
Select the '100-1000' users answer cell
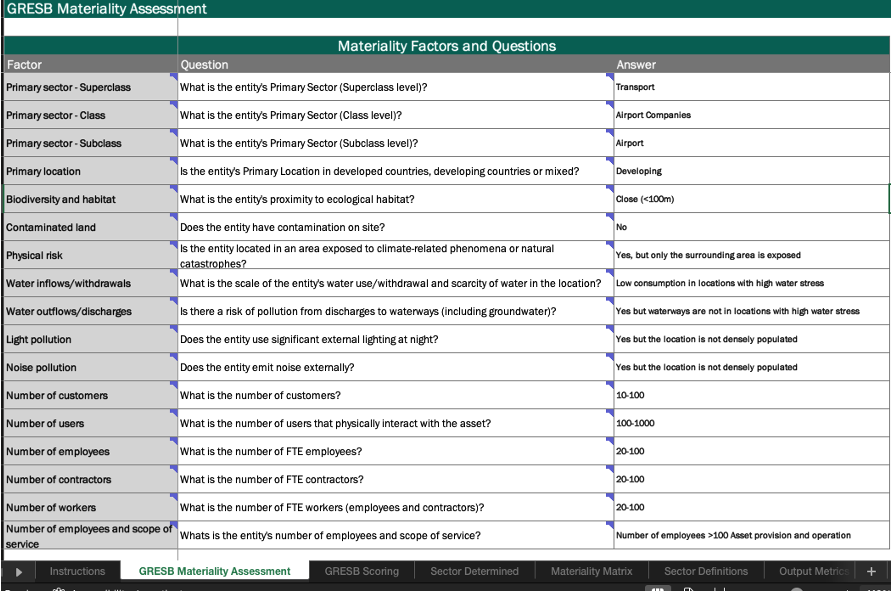752,423
